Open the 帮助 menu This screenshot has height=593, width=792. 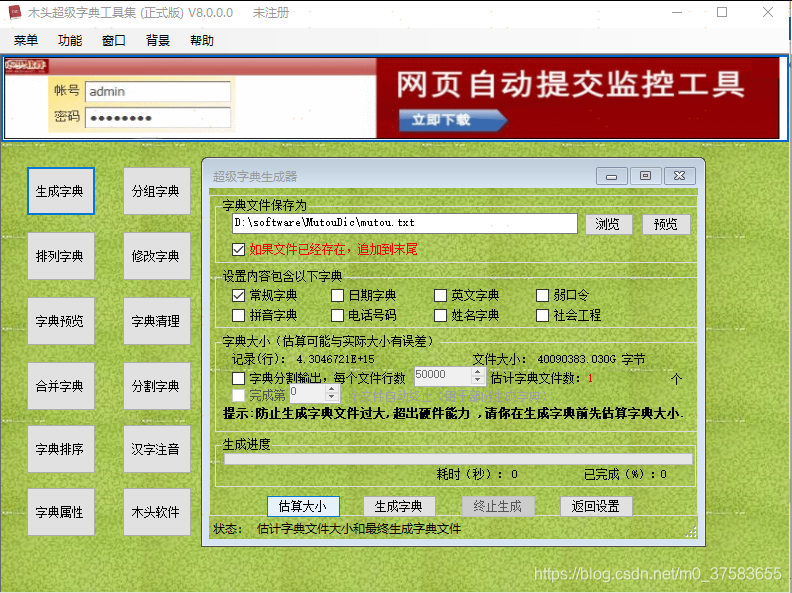click(x=202, y=40)
